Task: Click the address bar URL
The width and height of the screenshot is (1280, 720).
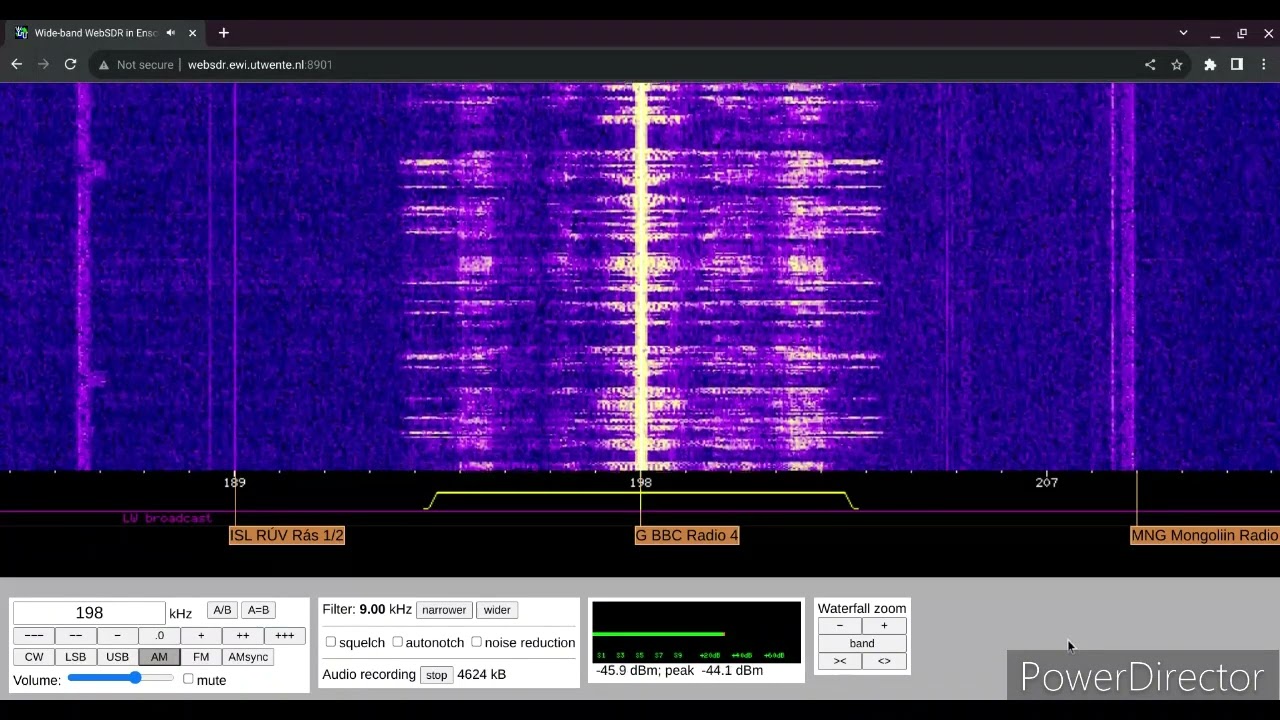Action: pyautogui.click(x=260, y=64)
